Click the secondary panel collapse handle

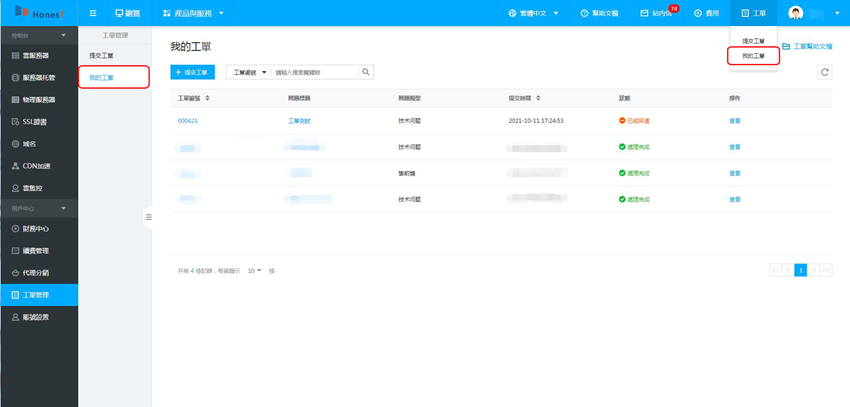[x=148, y=217]
